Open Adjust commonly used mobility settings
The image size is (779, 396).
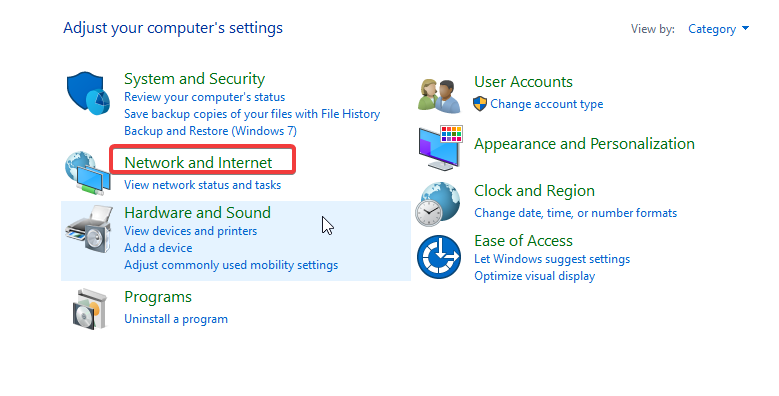[x=231, y=265]
